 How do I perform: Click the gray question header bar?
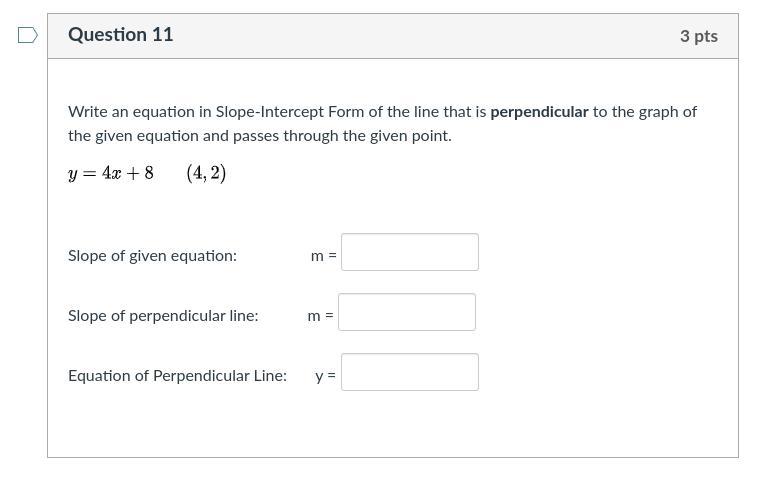click(393, 36)
